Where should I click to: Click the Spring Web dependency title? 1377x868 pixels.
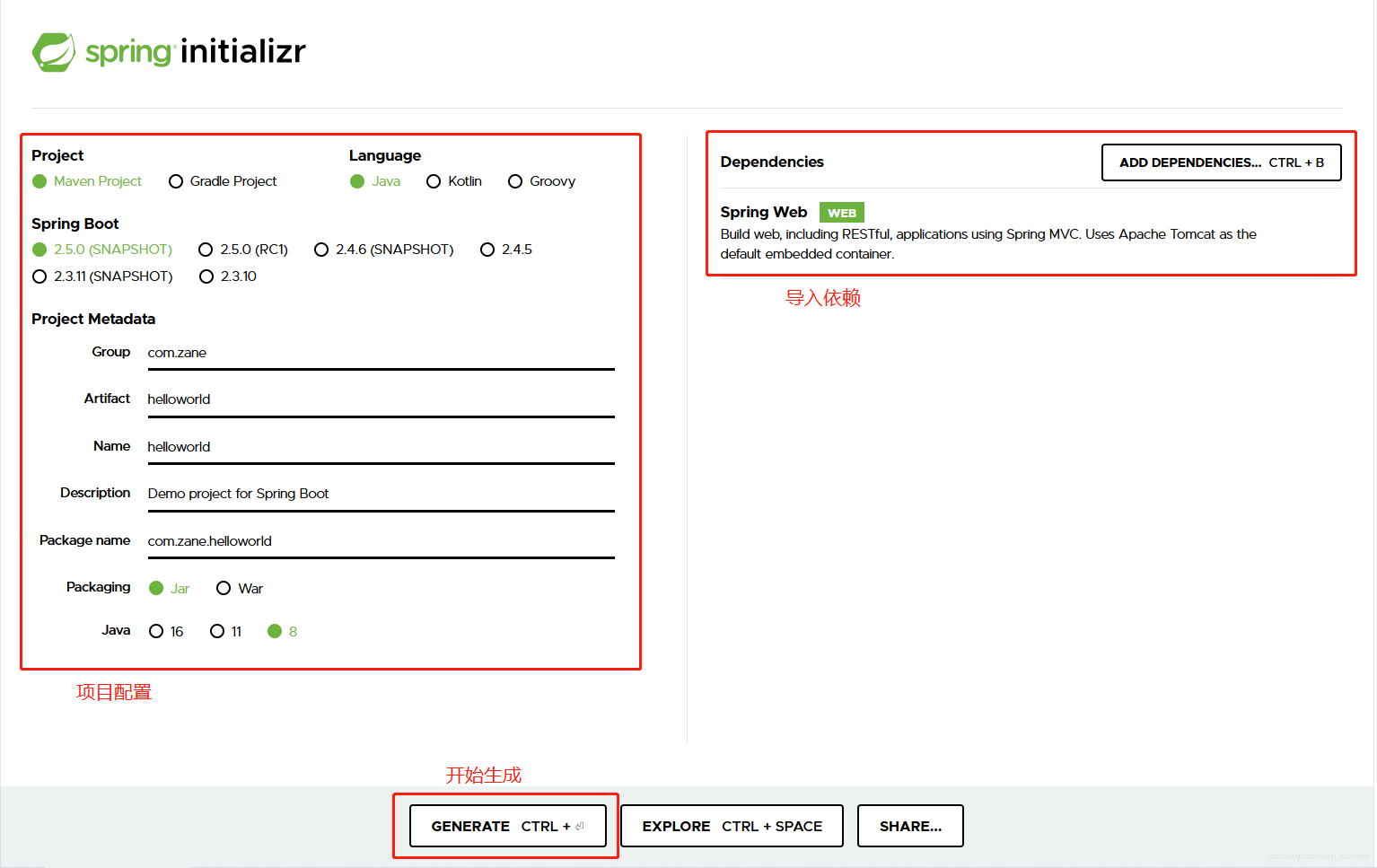point(764,212)
